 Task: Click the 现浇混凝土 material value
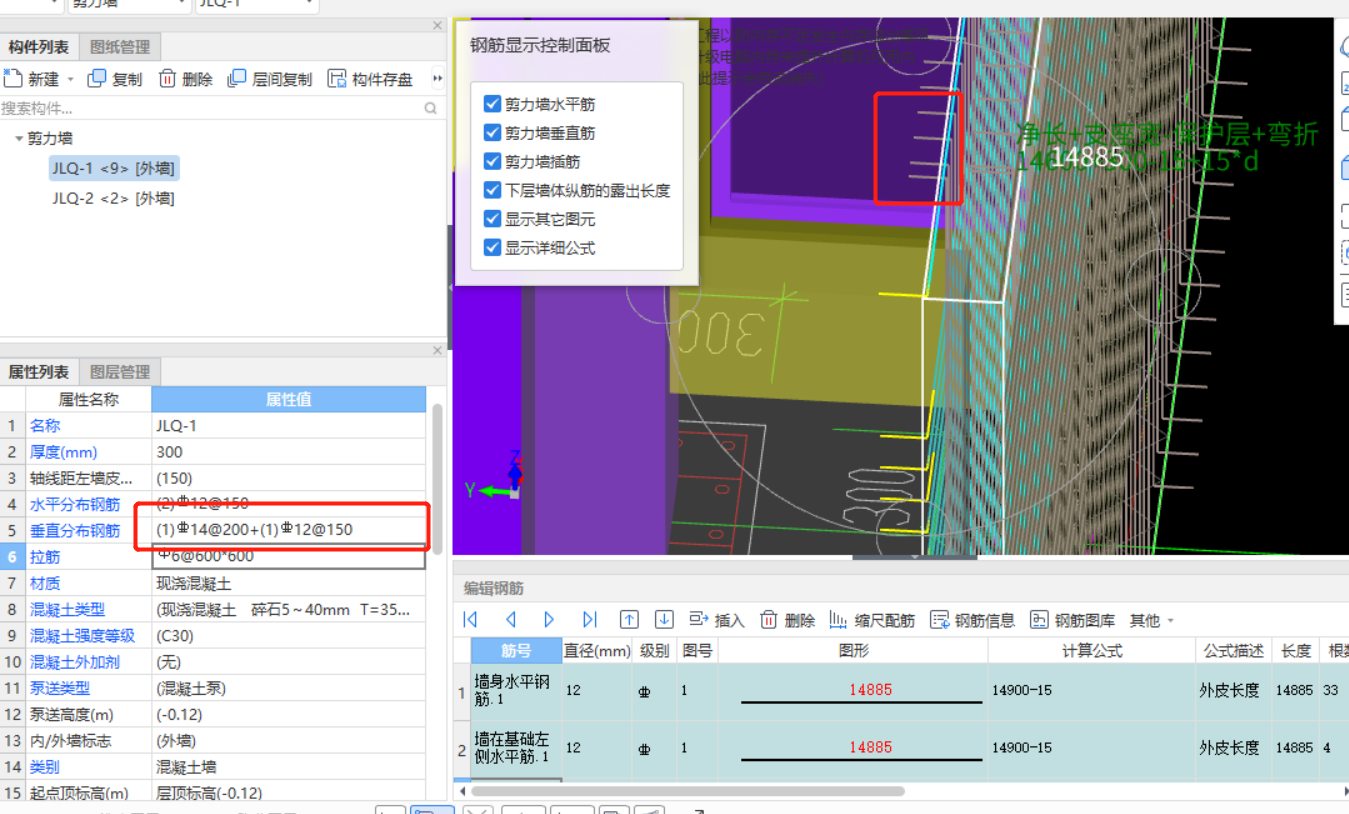point(194,583)
